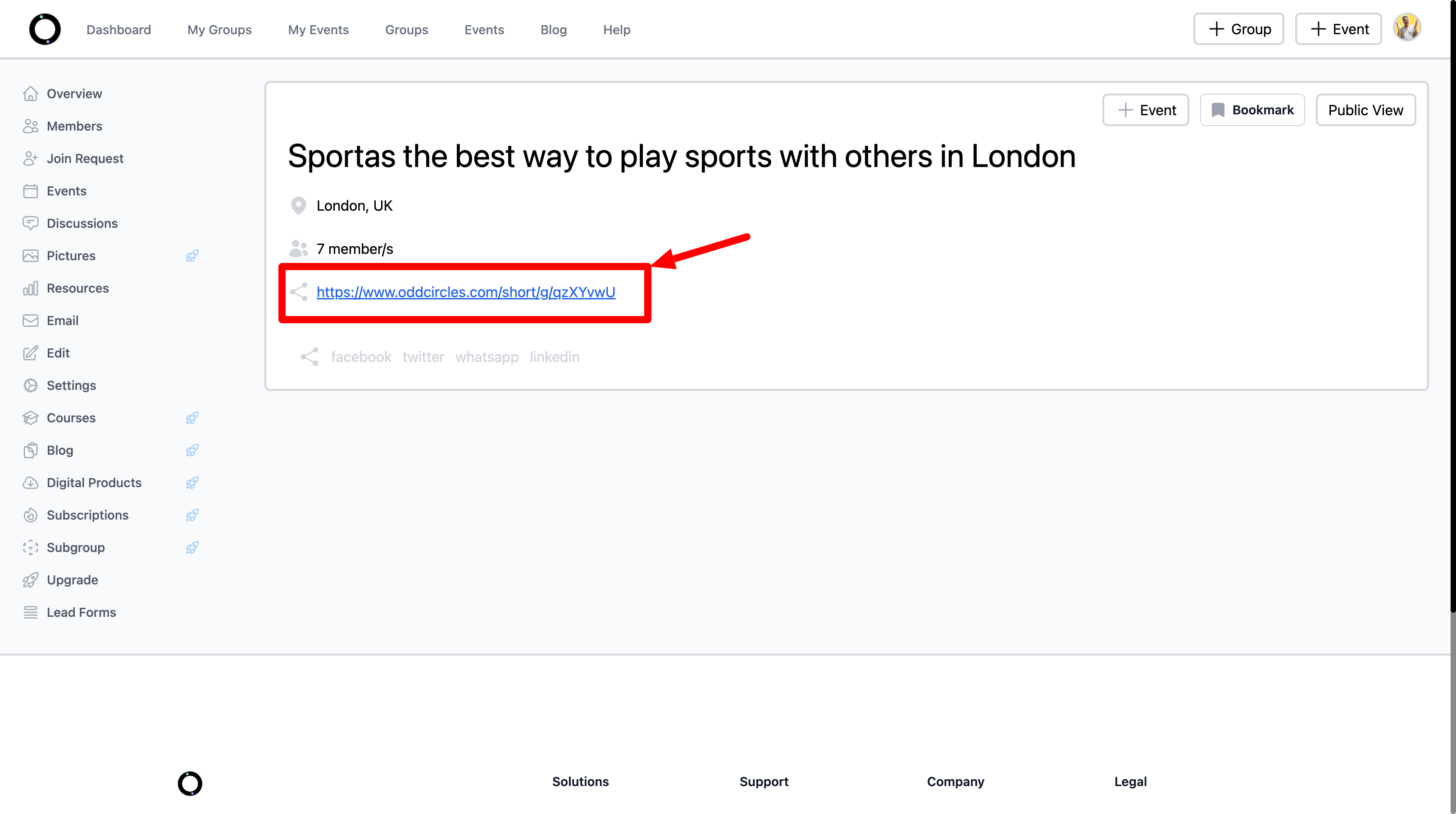Share the group on whatsapp
The image size is (1456, 814).
(487, 357)
